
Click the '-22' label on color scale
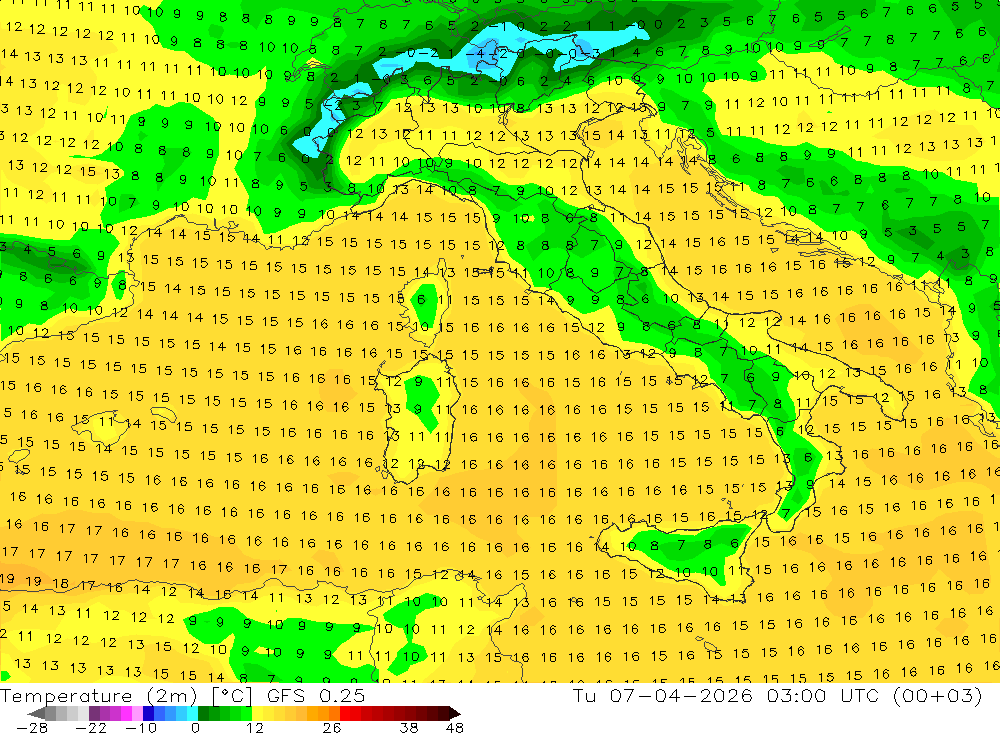[91, 727]
